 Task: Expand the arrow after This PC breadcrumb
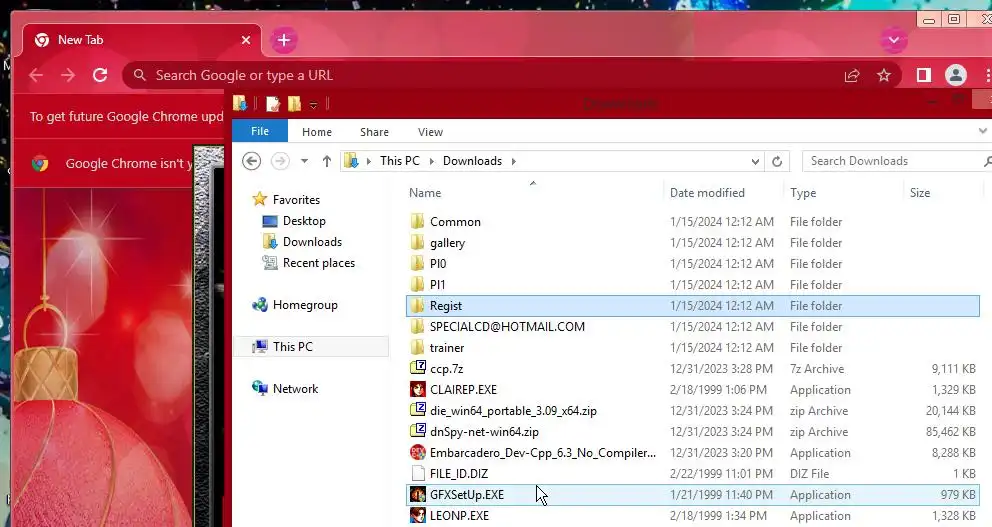(x=431, y=161)
